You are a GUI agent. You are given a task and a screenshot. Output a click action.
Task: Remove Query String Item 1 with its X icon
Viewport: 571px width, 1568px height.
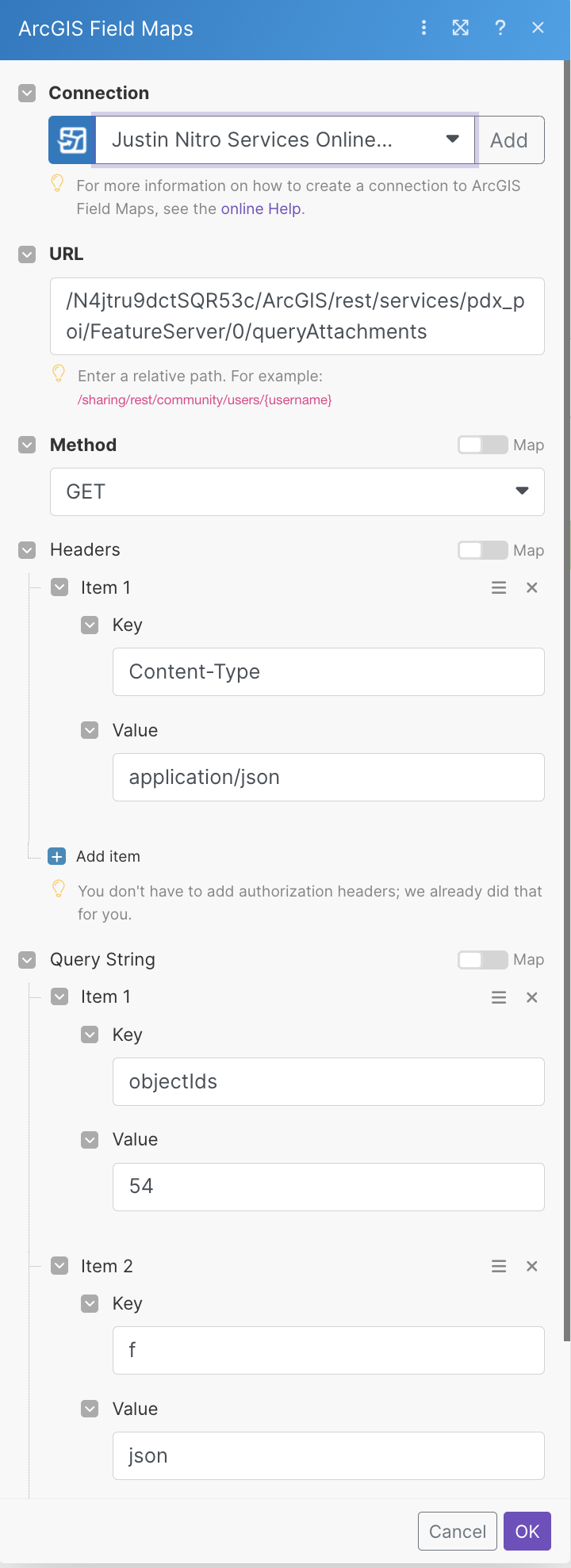pos(531,997)
